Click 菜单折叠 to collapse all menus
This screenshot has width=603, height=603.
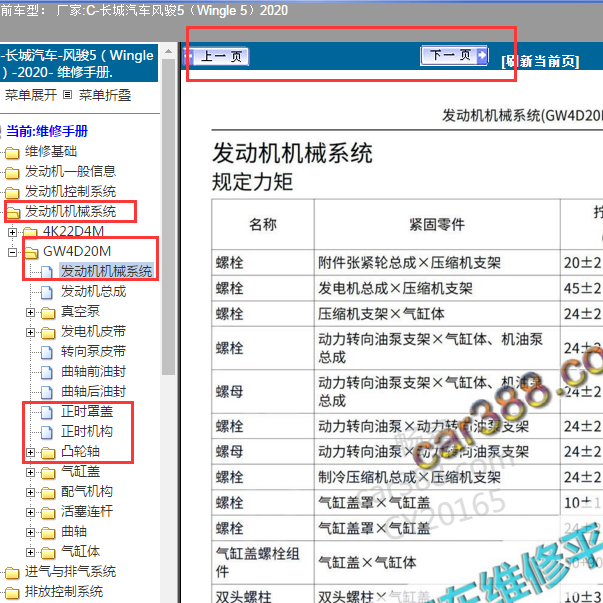click(105, 95)
